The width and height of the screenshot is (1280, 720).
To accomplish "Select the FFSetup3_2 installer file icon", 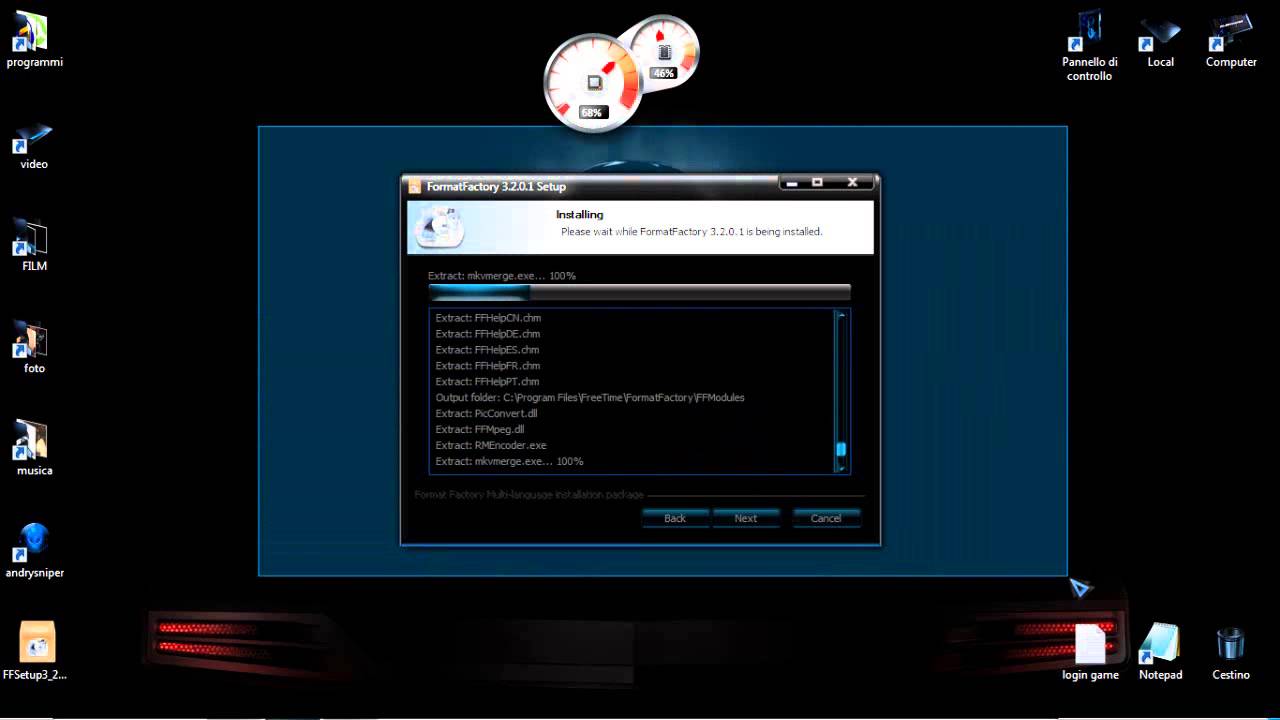I will pyautogui.click(x=36, y=644).
